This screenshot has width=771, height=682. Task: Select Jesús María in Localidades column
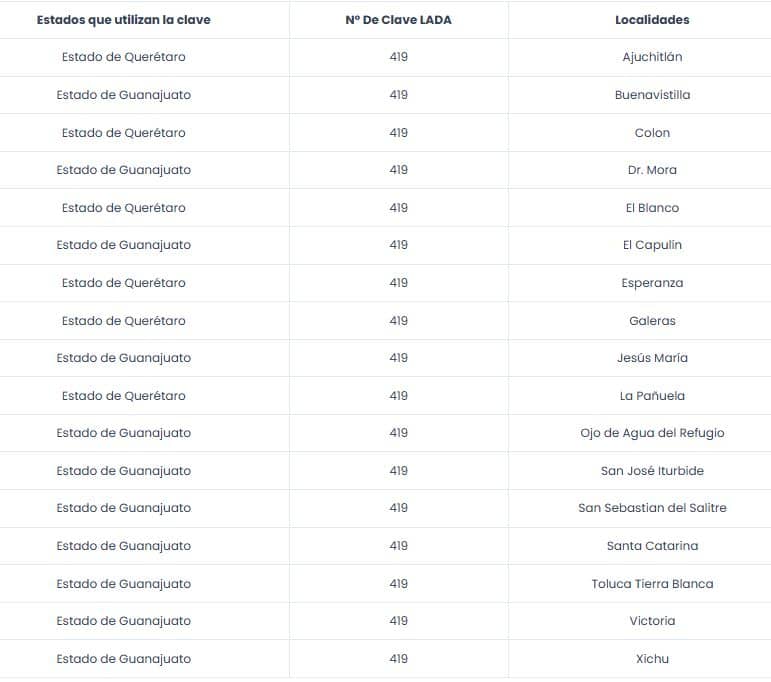(x=652, y=358)
